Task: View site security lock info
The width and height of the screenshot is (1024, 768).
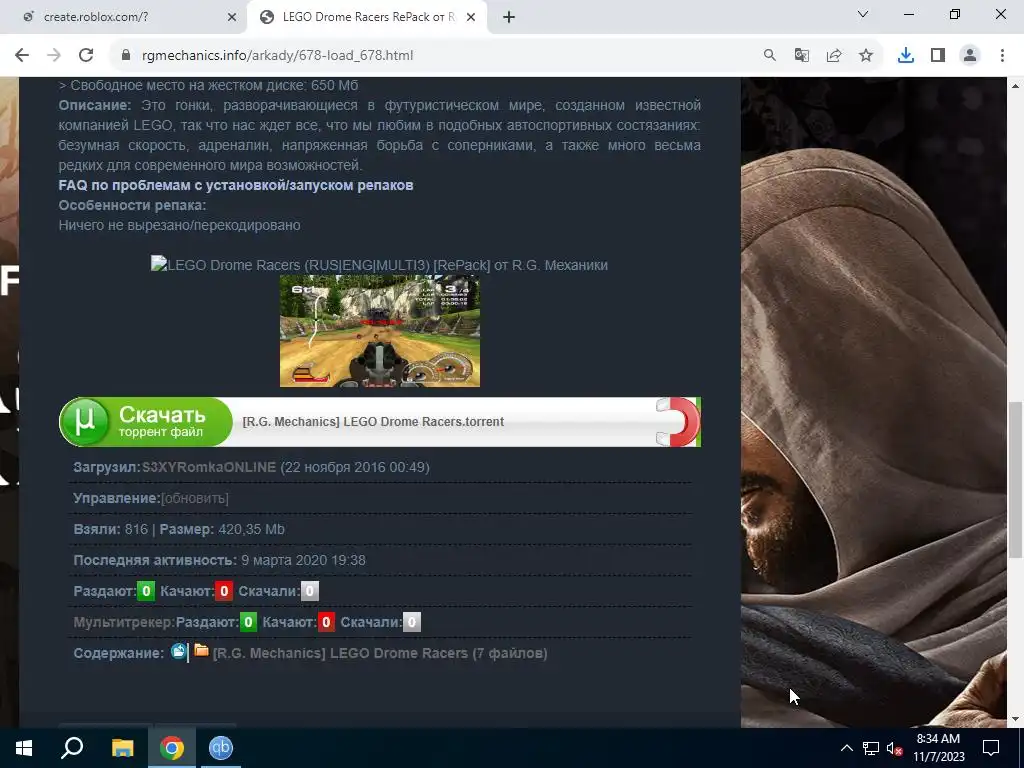Action: (126, 56)
